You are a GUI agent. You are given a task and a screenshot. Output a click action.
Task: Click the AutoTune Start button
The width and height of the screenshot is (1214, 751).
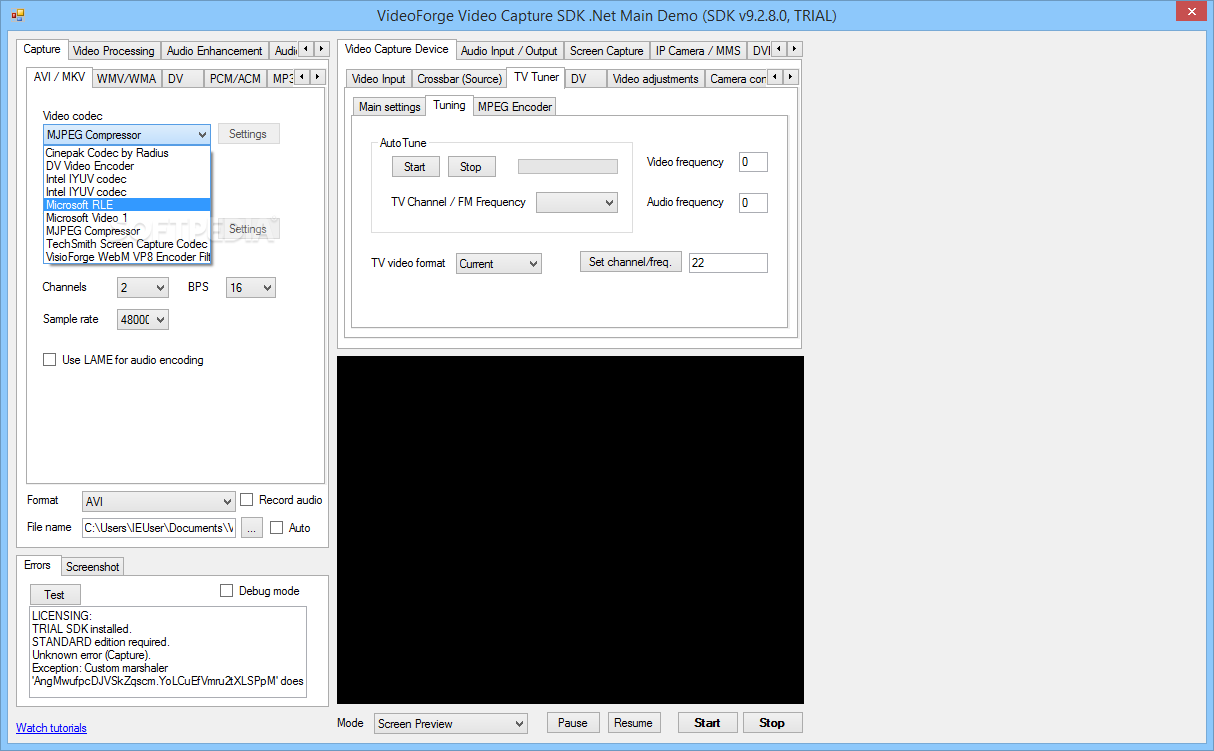(415, 167)
